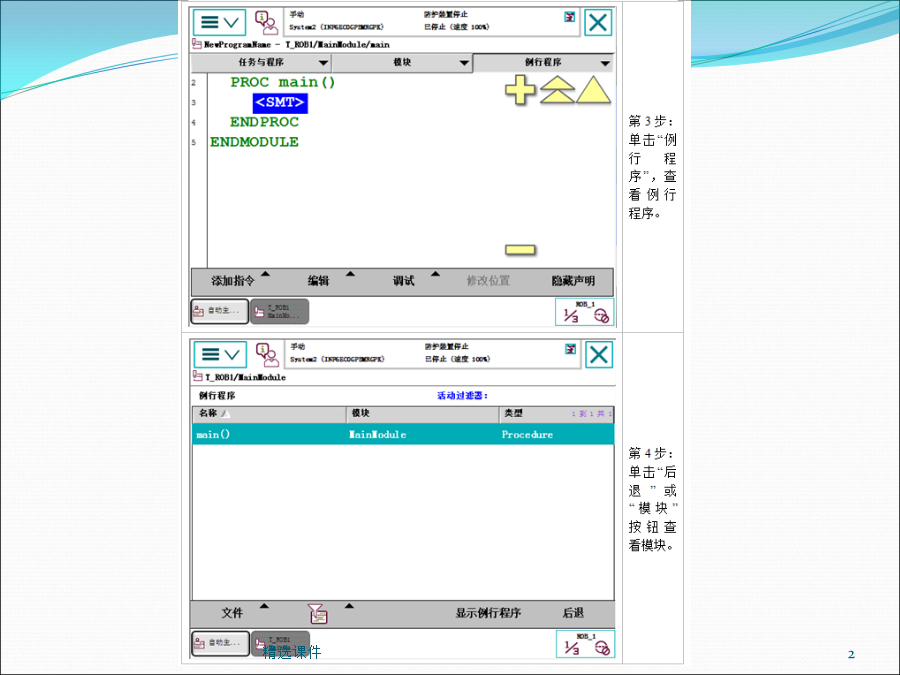Open the Modules dropdown (模块)

click(x=402, y=63)
